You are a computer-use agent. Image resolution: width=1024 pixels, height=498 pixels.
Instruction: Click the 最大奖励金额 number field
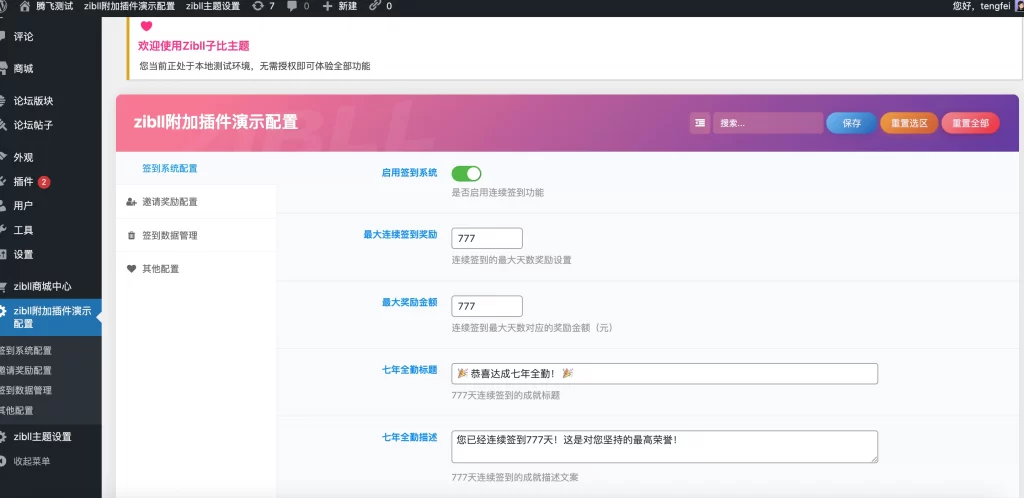[487, 306]
